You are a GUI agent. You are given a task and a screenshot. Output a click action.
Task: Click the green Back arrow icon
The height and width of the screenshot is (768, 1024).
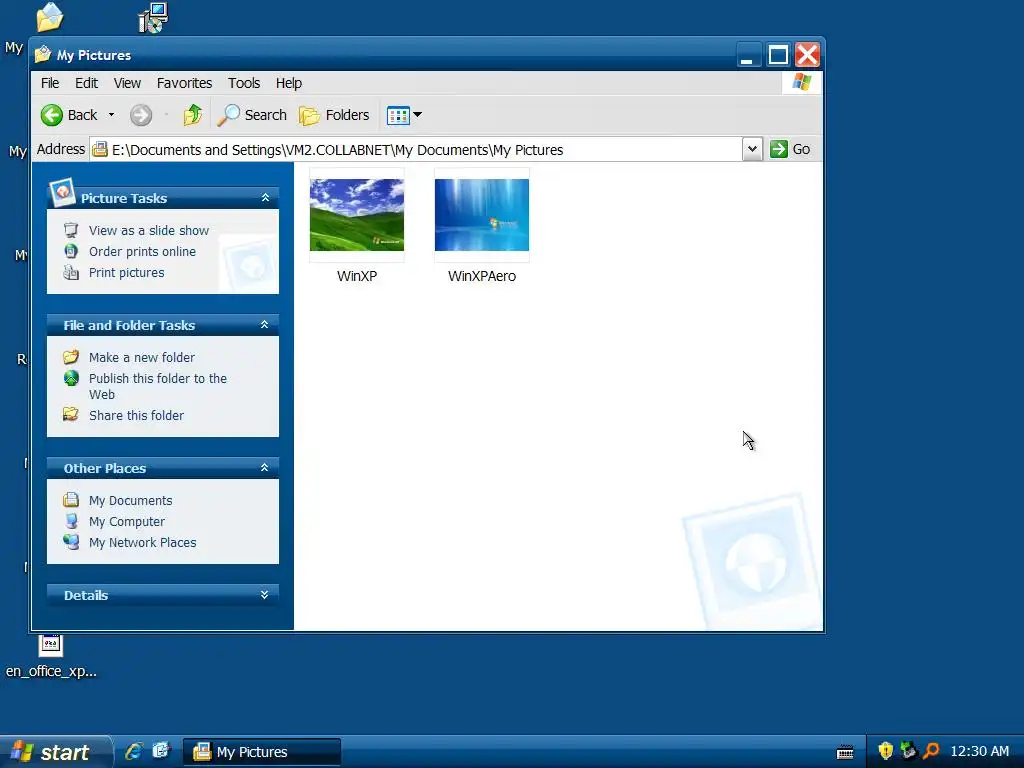[52, 115]
